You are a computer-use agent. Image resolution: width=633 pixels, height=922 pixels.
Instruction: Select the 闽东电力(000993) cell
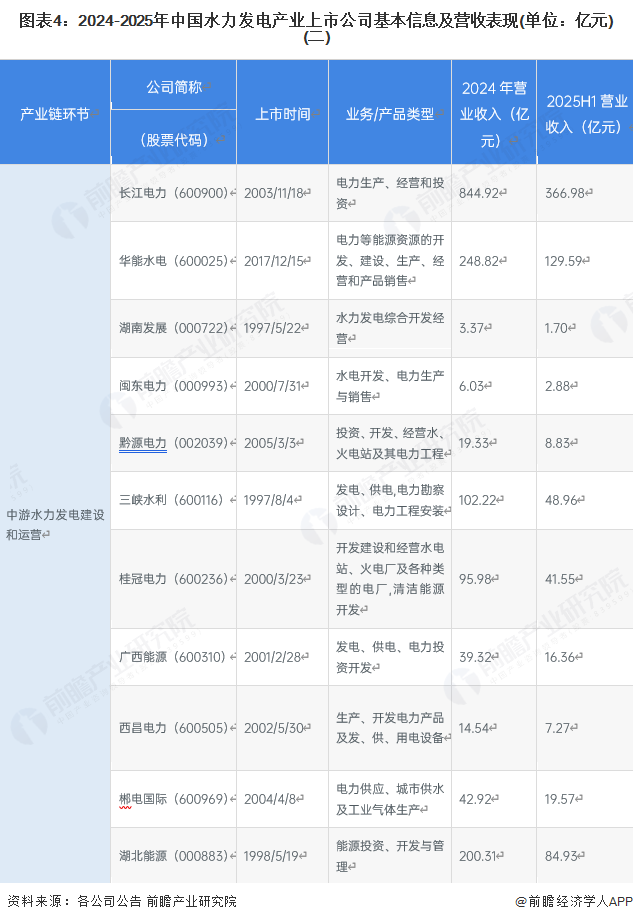(173, 386)
